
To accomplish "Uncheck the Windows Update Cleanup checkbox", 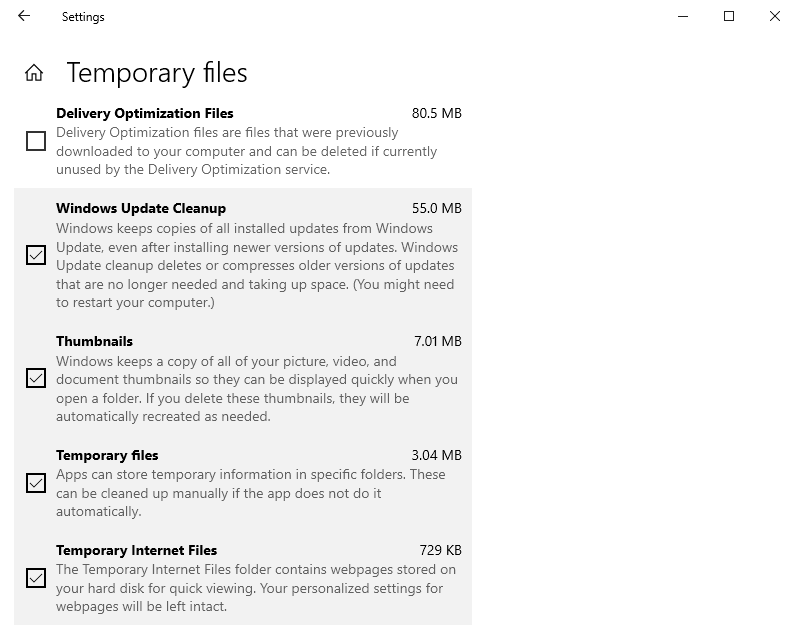I will coord(36,255).
